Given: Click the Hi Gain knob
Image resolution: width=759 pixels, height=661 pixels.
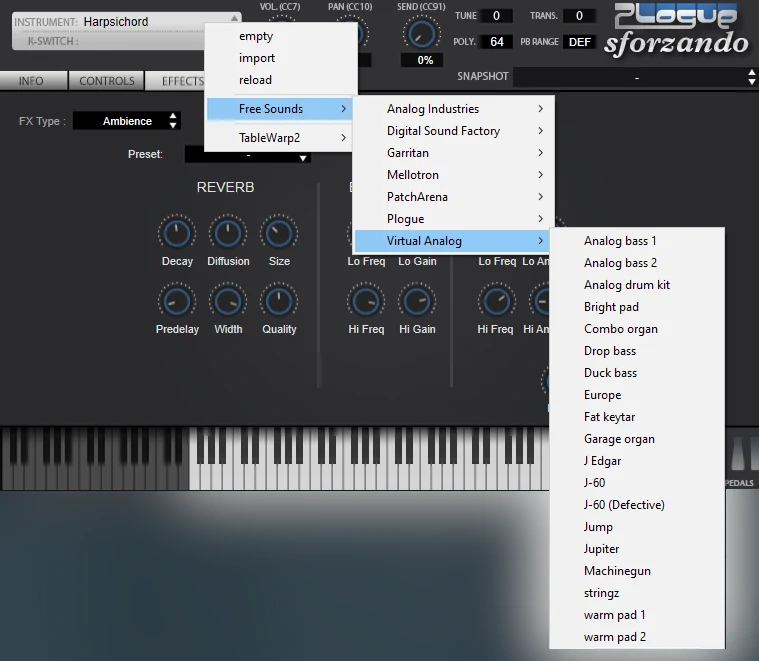Looking at the screenshot, I should (417, 301).
